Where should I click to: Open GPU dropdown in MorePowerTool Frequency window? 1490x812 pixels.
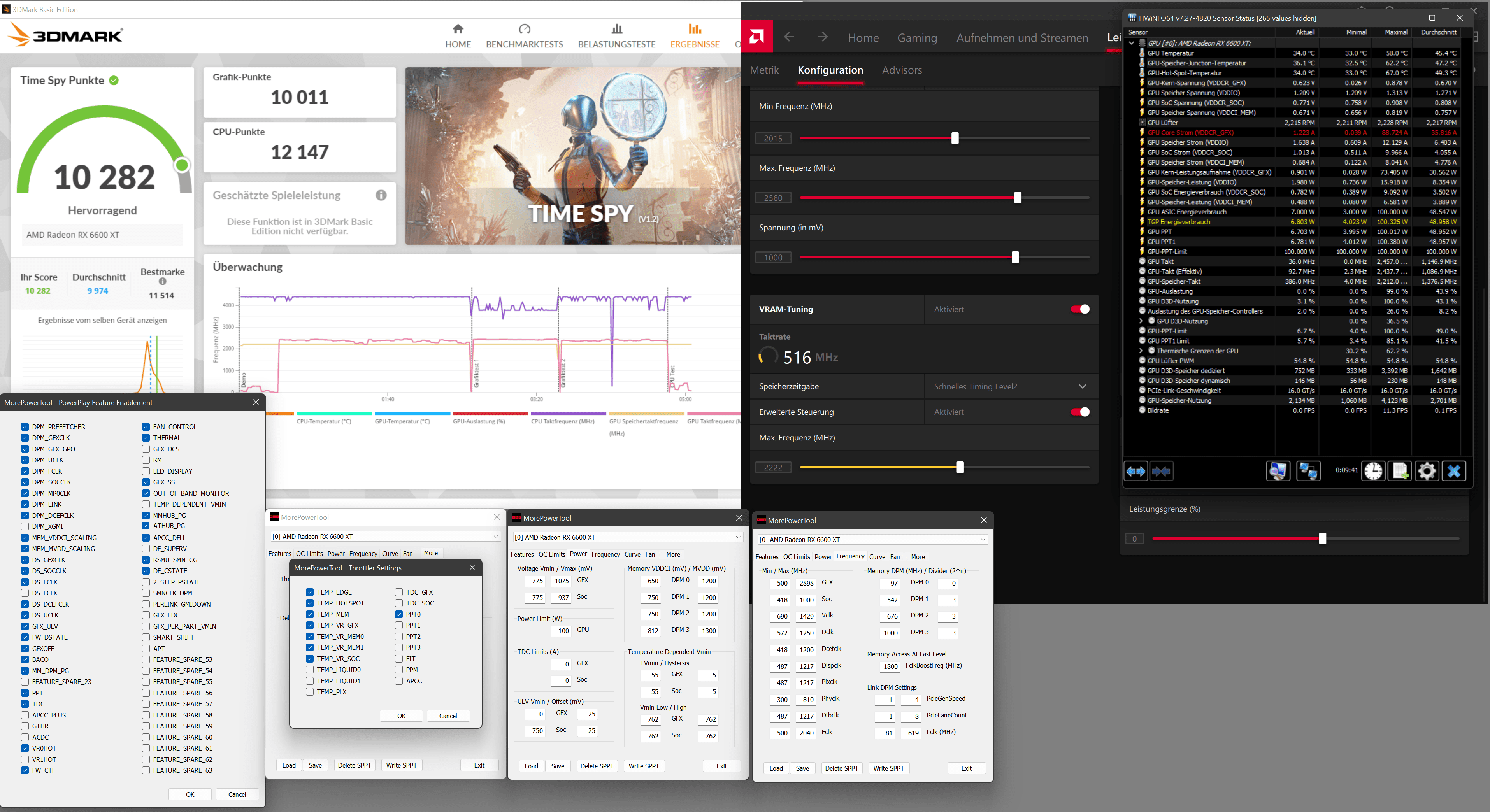872,540
